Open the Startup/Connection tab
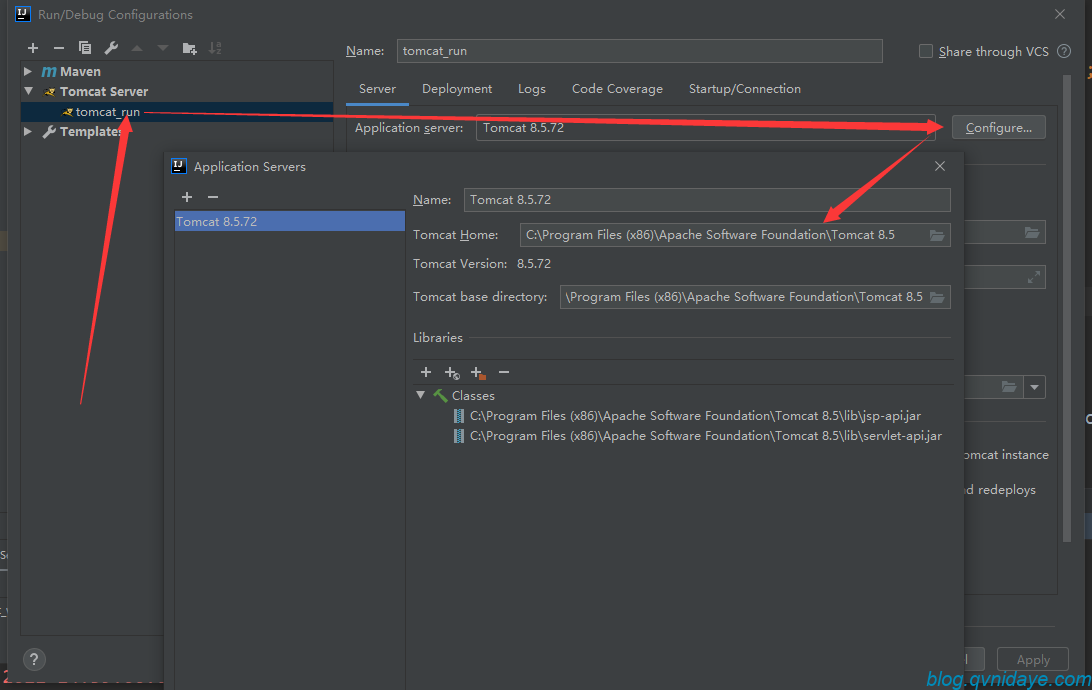Viewport: 1092px width, 690px height. [744, 89]
